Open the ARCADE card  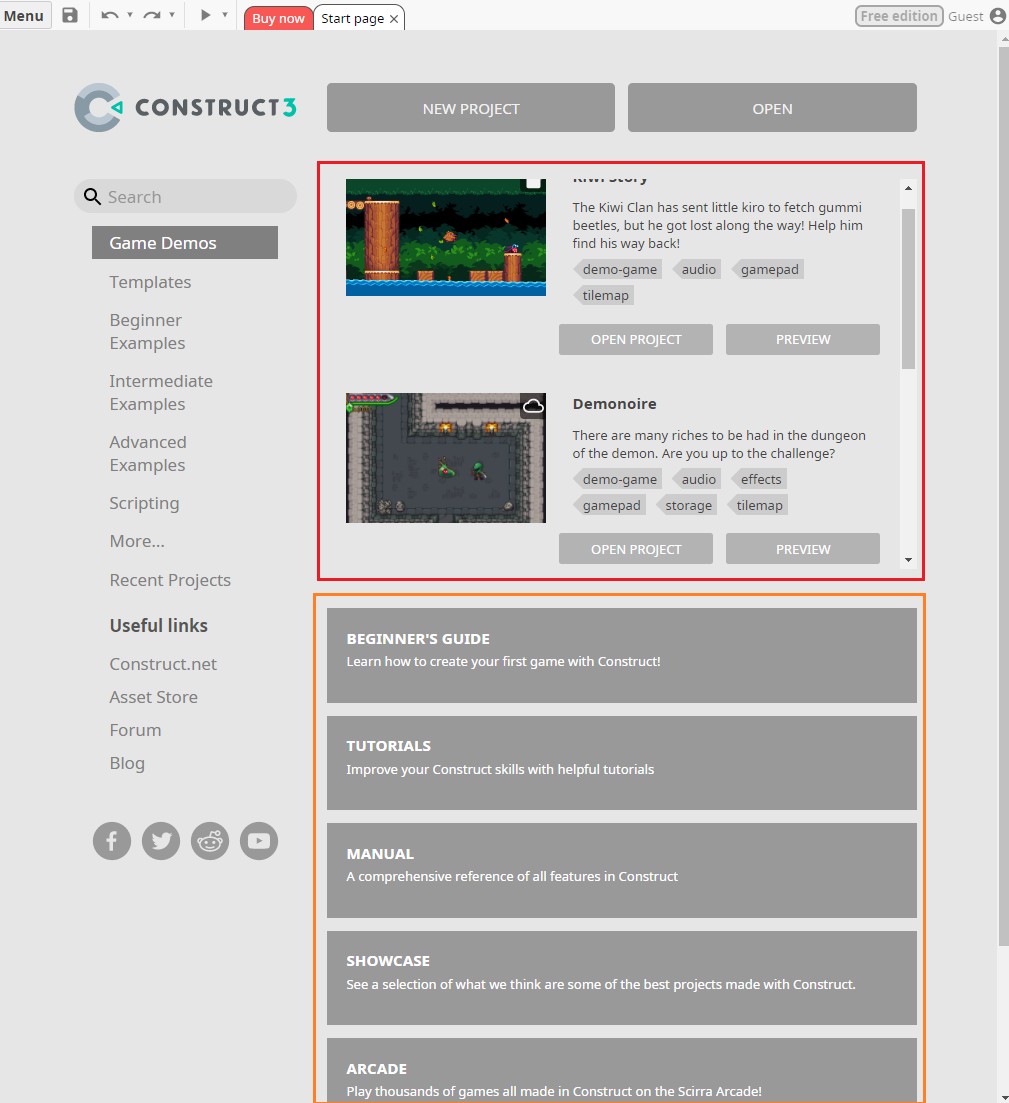coord(621,1070)
